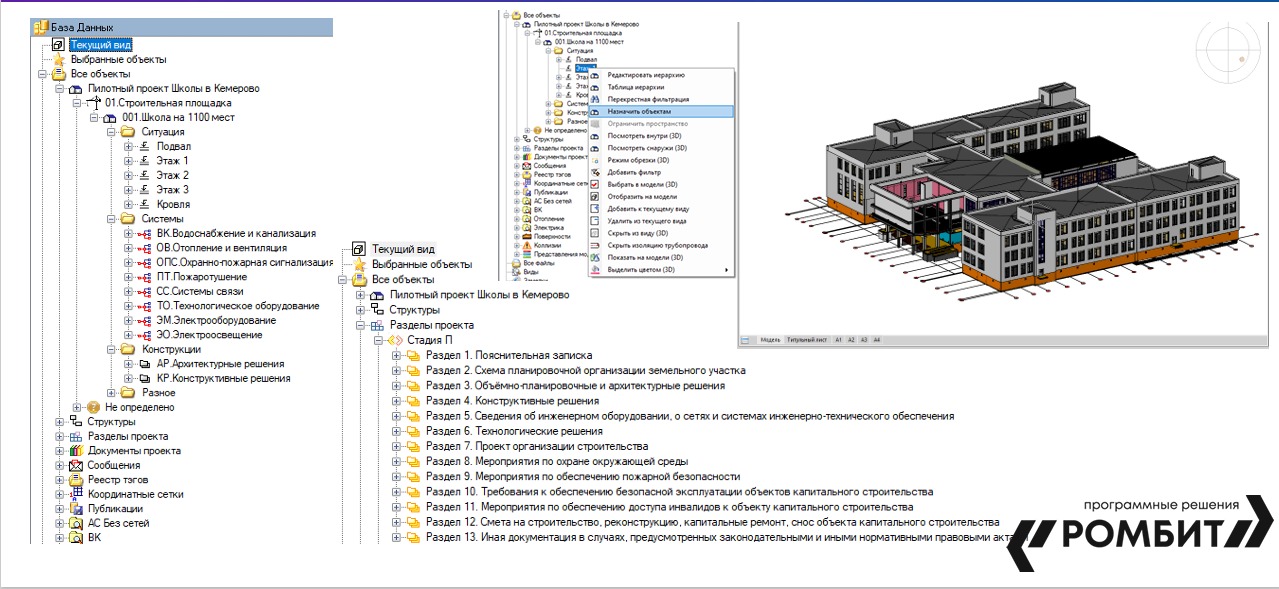Image resolution: width=1279 pixels, height=589 pixels.
Task: Click the Добавить фильтр funnel icon
Action: tap(596, 173)
